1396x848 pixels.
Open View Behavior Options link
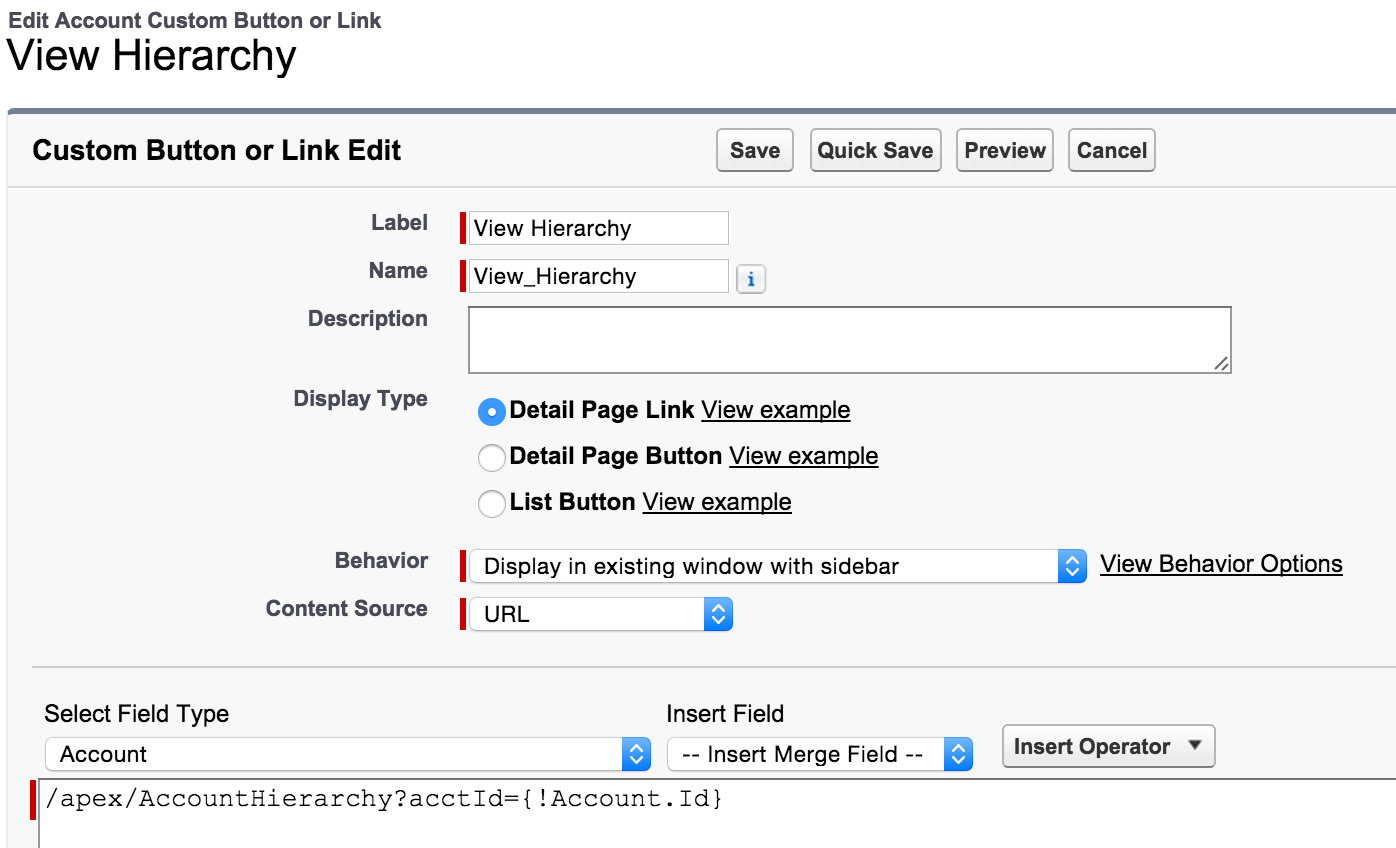coord(1221,565)
